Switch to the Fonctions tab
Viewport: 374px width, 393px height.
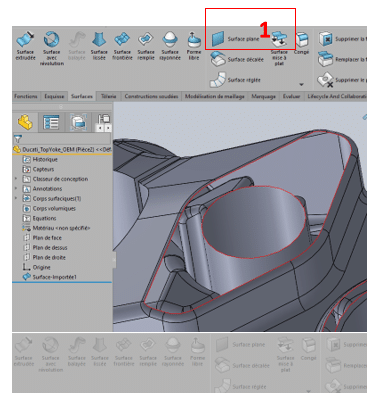(x=26, y=96)
